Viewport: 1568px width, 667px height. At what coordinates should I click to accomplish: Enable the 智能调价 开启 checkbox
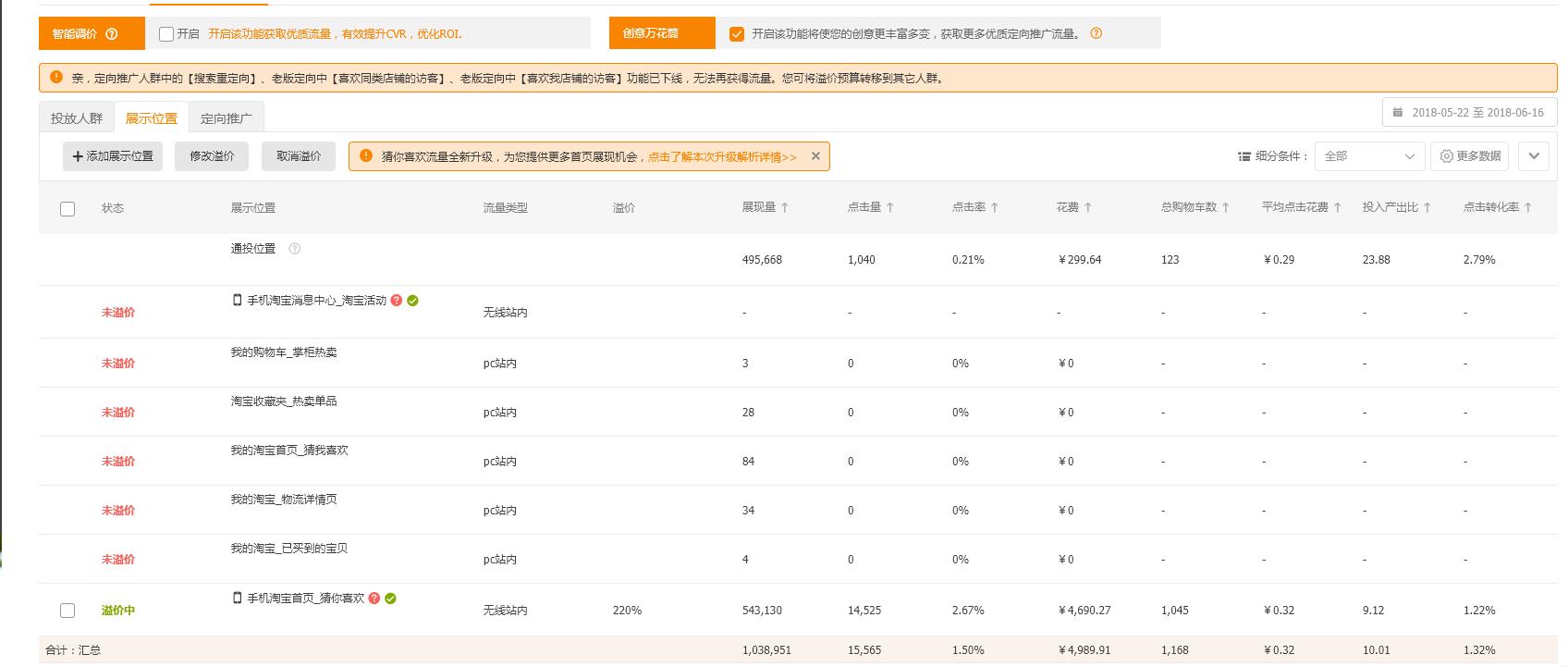coord(166,34)
